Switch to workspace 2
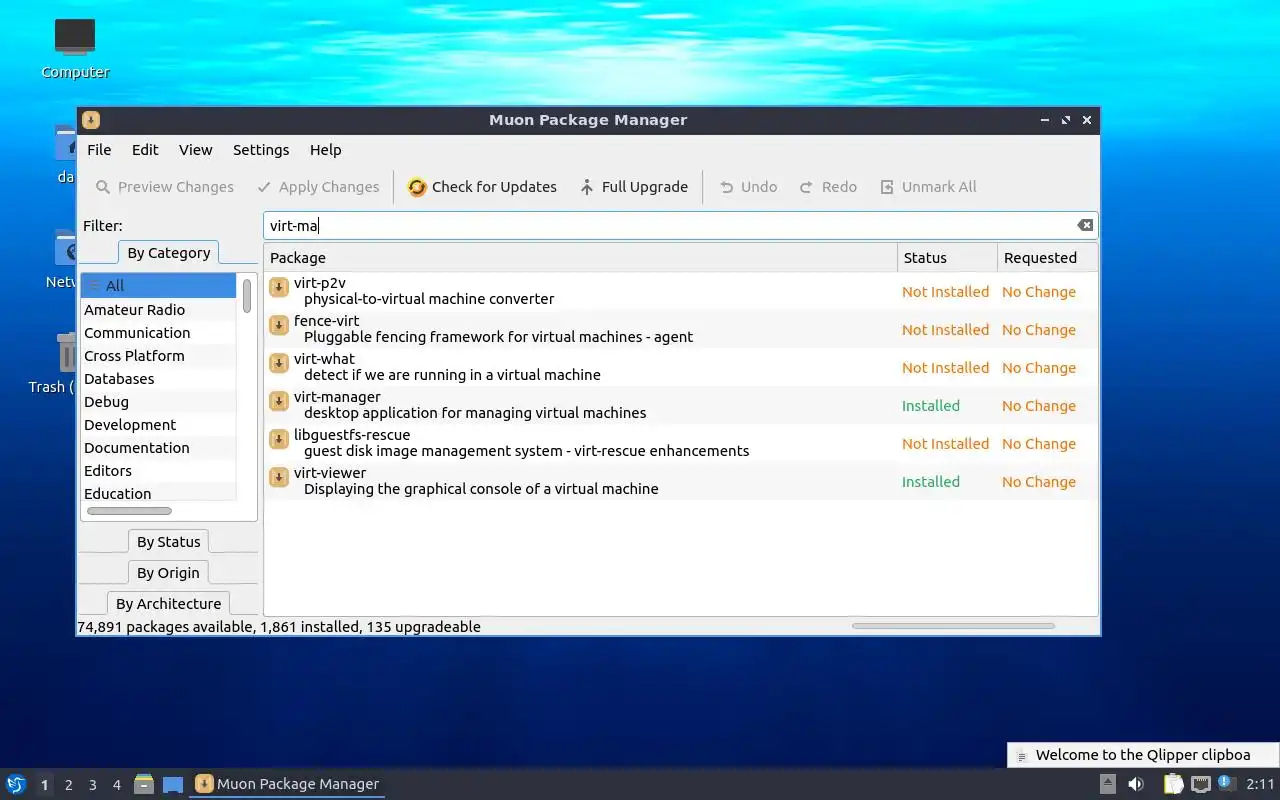This screenshot has width=1280, height=800. (x=68, y=785)
